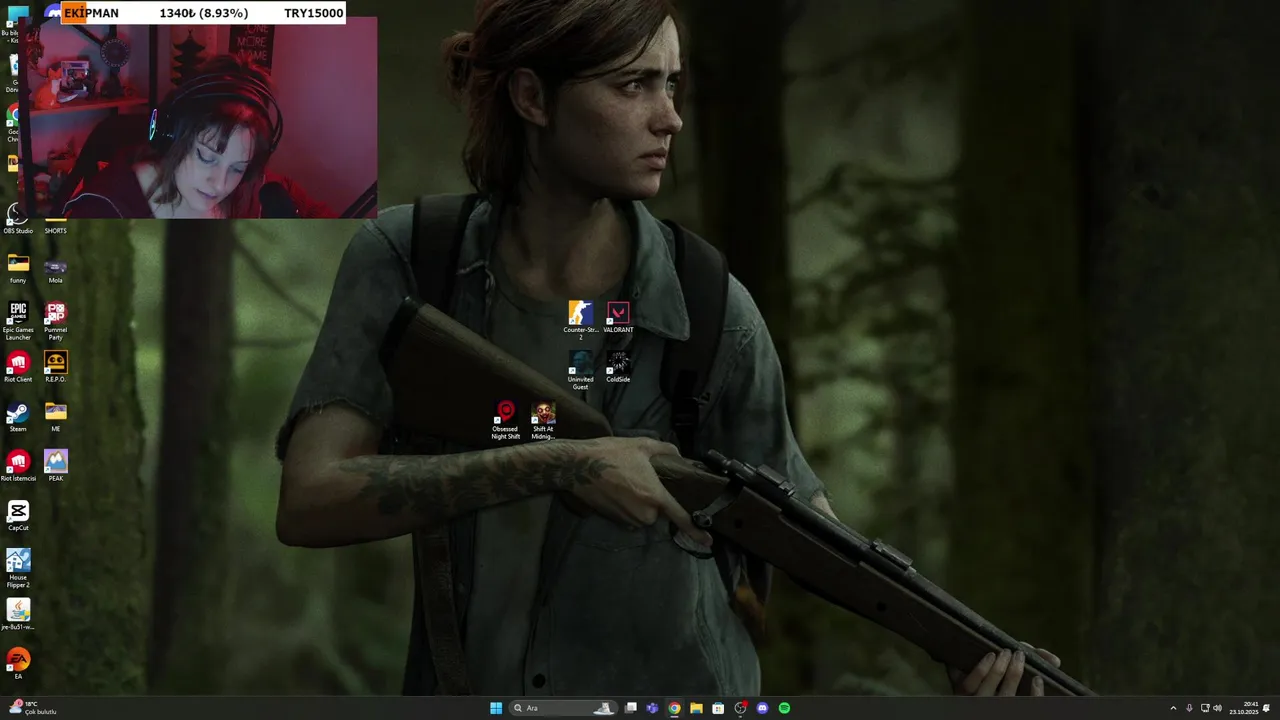Select the Counter-Strike 2 shortcut
Screen dimensions: 1280x720
pos(580,320)
